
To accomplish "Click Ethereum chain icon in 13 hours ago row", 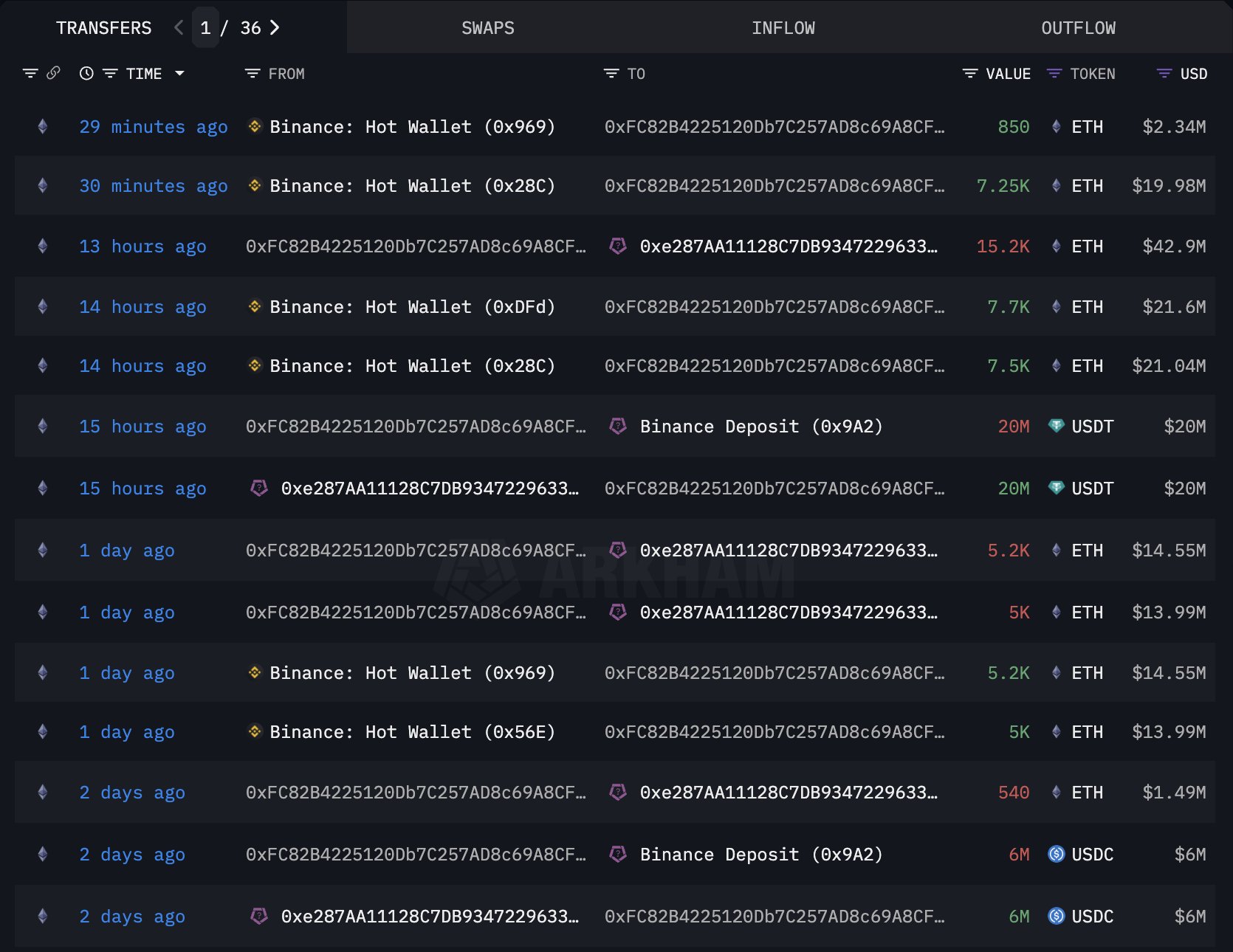I will tap(43, 246).
